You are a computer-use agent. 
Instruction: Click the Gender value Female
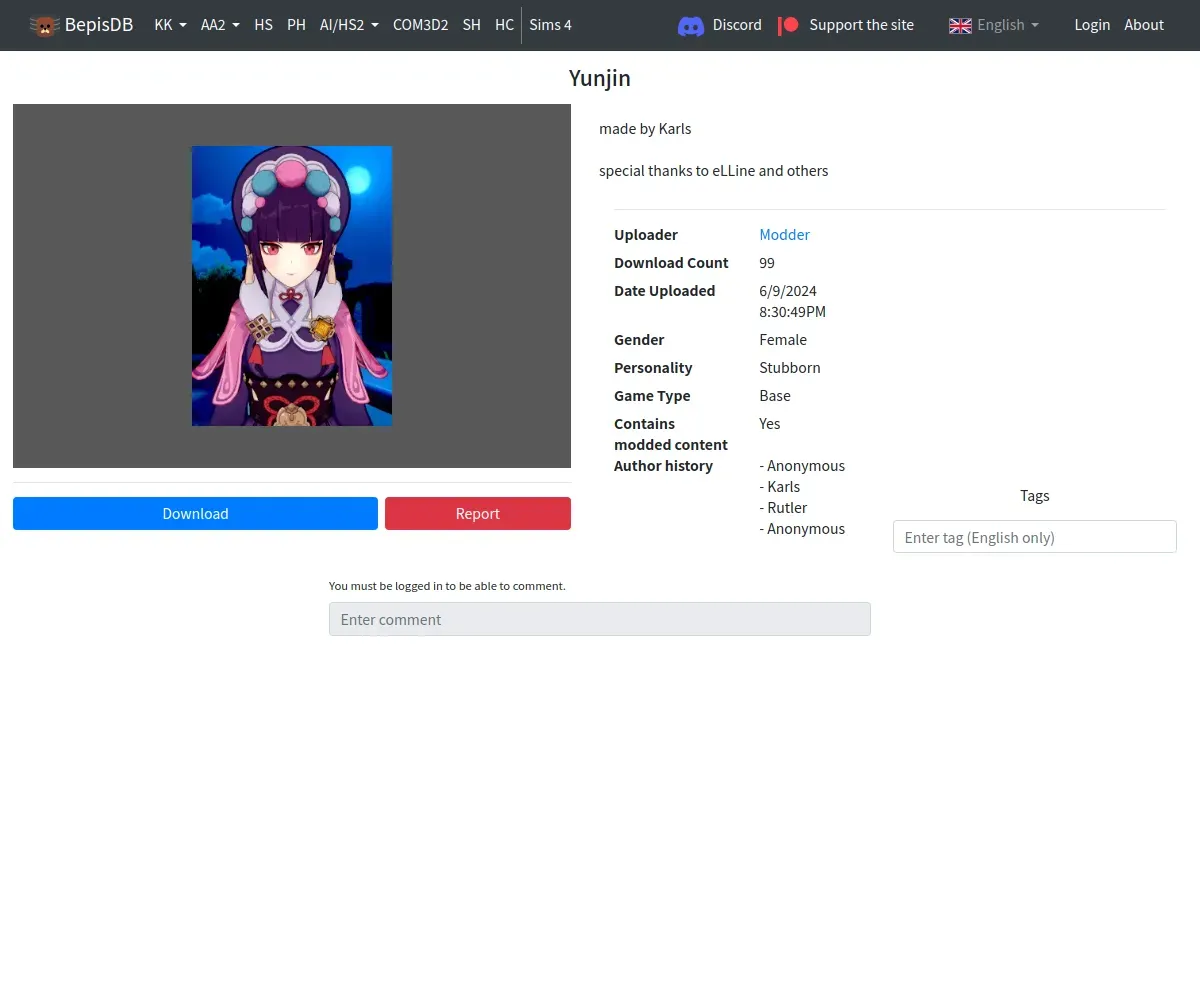[783, 339]
